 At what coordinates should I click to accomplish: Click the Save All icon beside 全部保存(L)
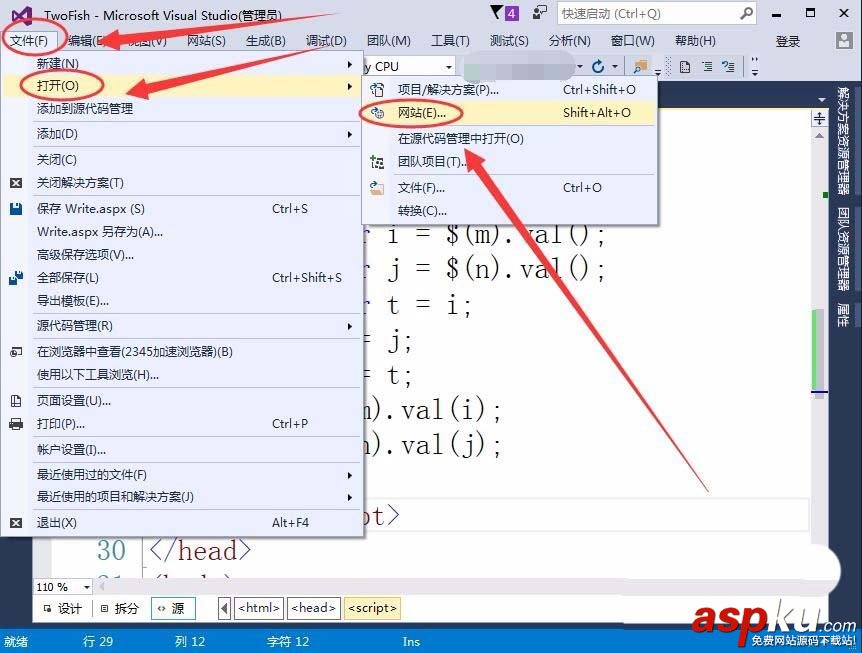coord(12,278)
